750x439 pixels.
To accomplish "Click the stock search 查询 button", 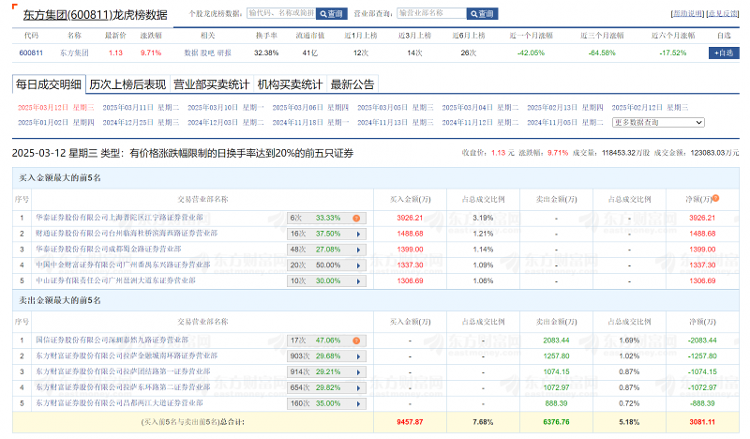I will (330, 14).
